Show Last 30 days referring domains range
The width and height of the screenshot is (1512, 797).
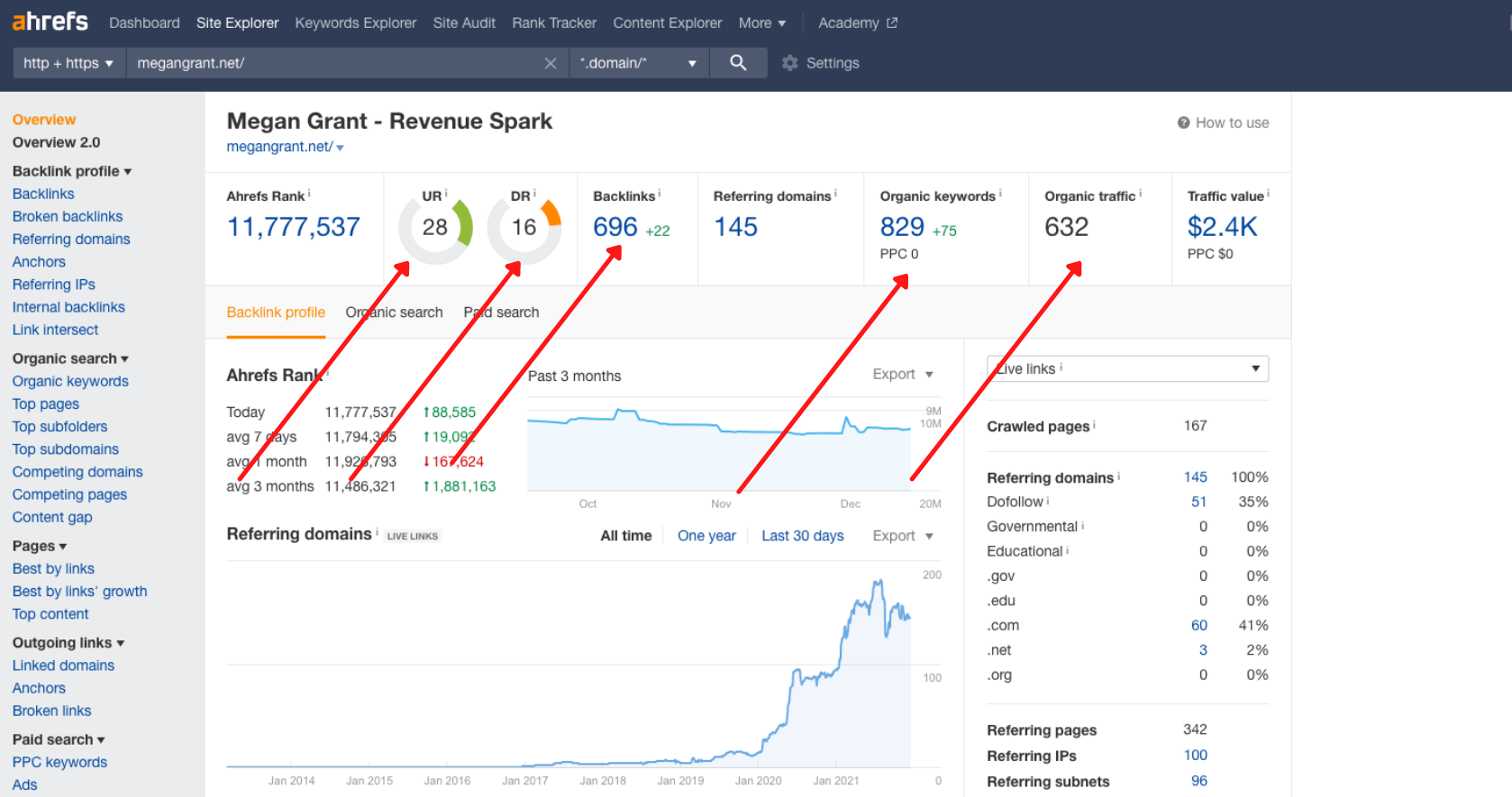tap(803, 536)
